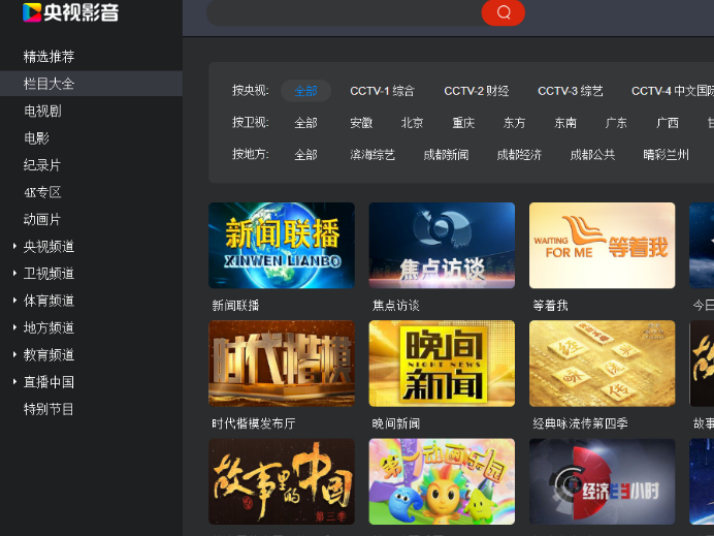The height and width of the screenshot is (536, 714).
Task: Select 卫视频道 sidebar label
Action: pos(49,273)
